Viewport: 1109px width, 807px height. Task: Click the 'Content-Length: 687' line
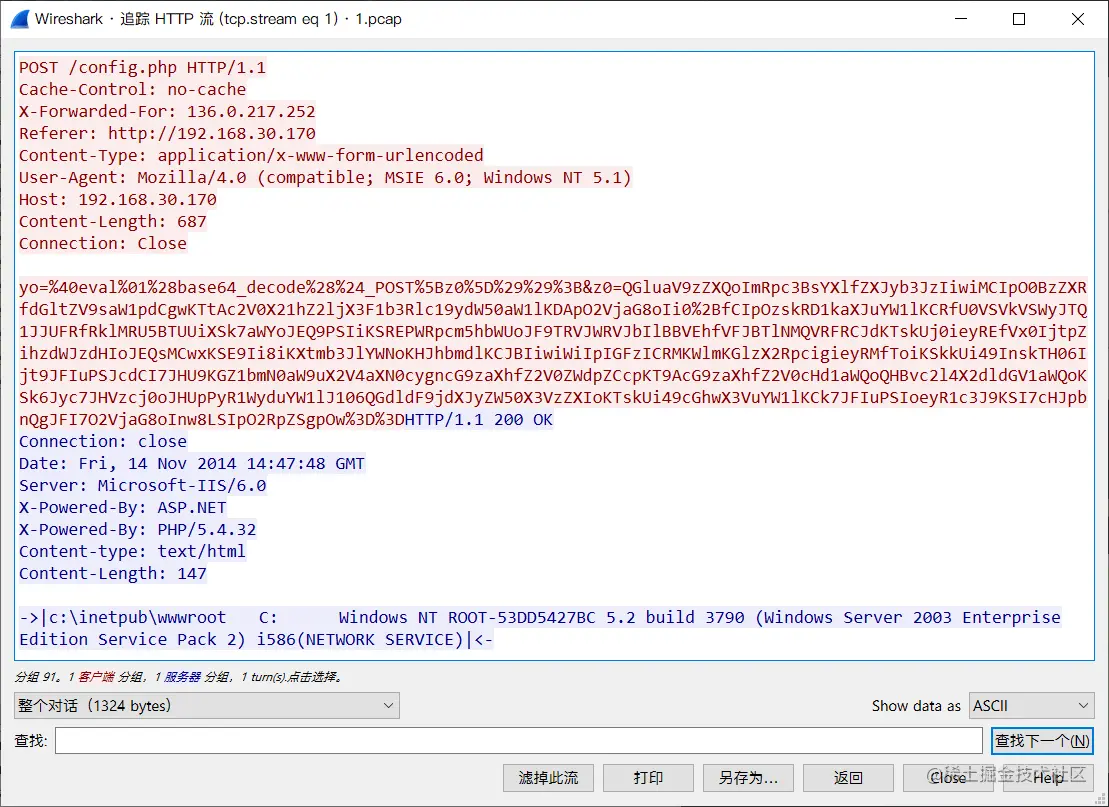(x=112, y=221)
